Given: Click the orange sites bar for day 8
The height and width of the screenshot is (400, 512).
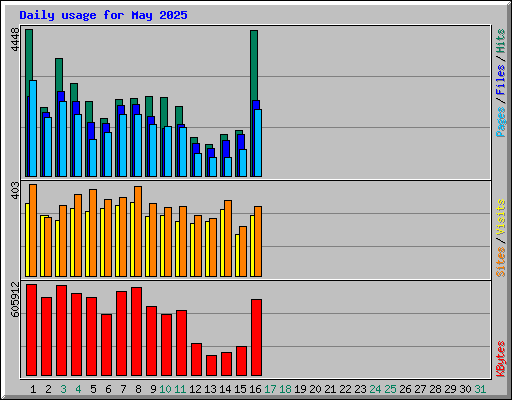Looking at the screenshot, I should pyautogui.click(x=138, y=231).
